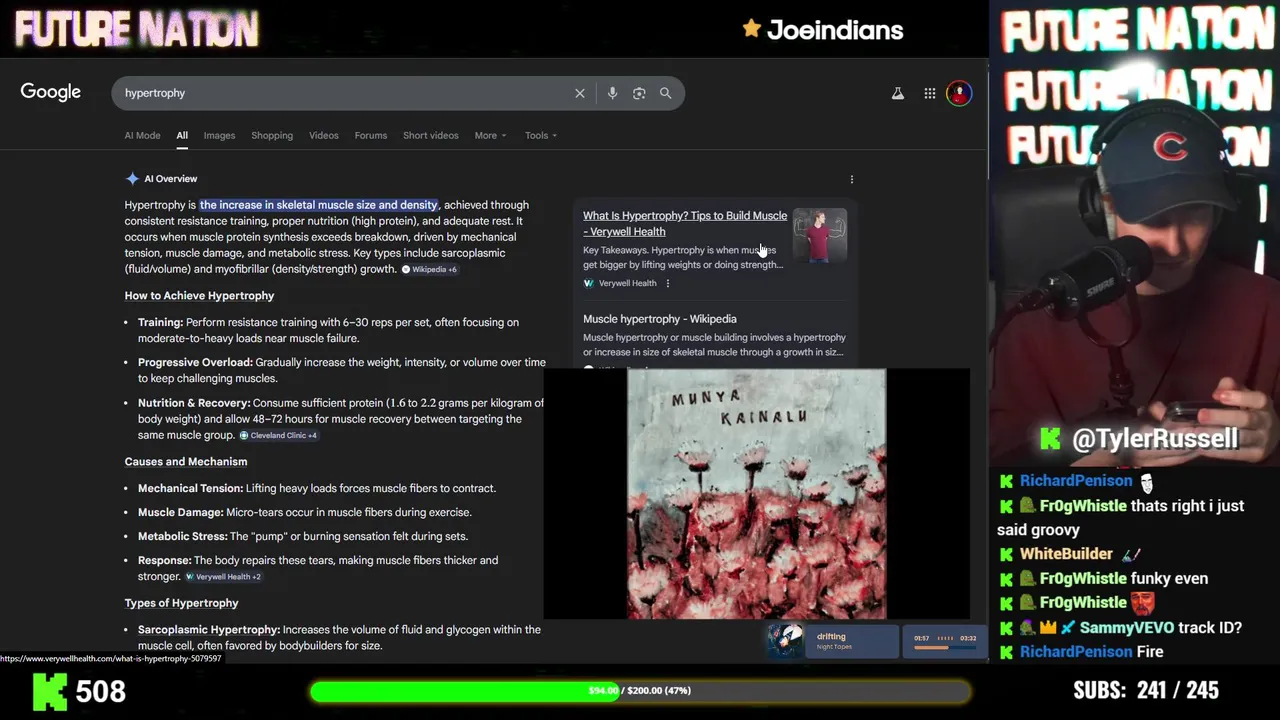Expand the Tools dropdown
Screen dimensions: 1280x720
[541, 135]
